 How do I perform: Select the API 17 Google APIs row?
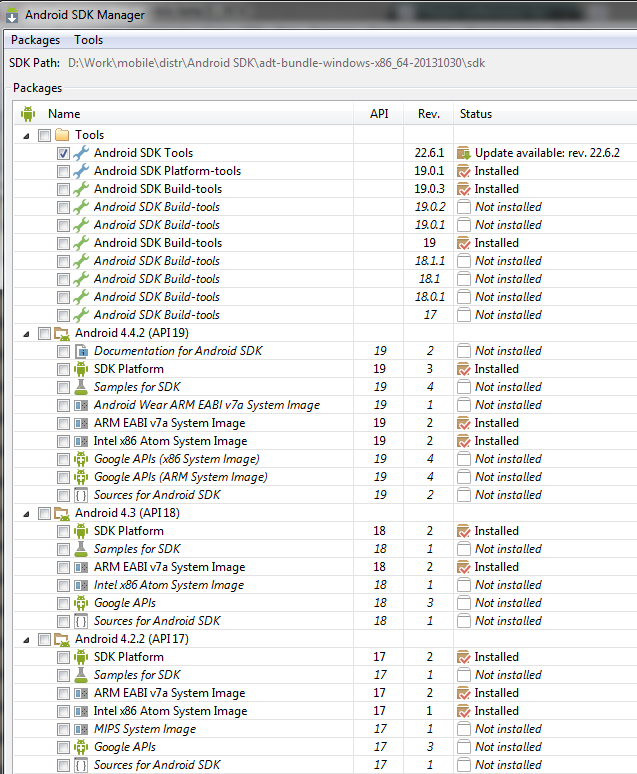[325, 747]
